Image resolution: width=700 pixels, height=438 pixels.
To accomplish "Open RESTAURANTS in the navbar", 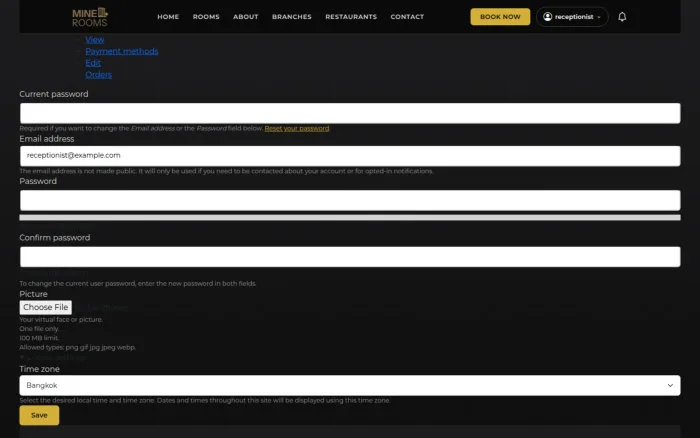I will tap(351, 17).
